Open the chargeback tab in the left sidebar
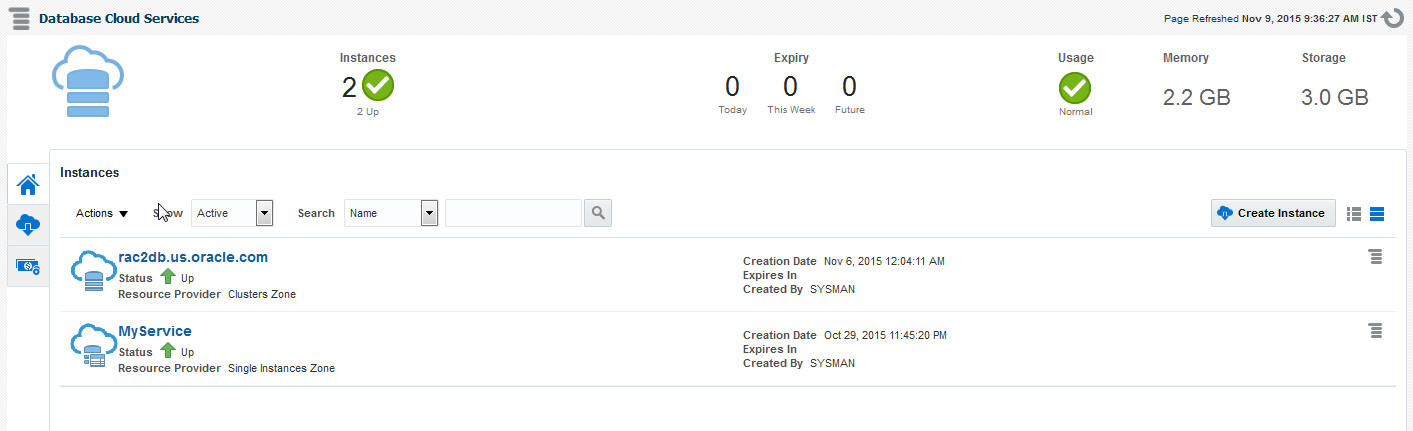The width and height of the screenshot is (1413, 431). pyautogui.click(x=28, y=266)
